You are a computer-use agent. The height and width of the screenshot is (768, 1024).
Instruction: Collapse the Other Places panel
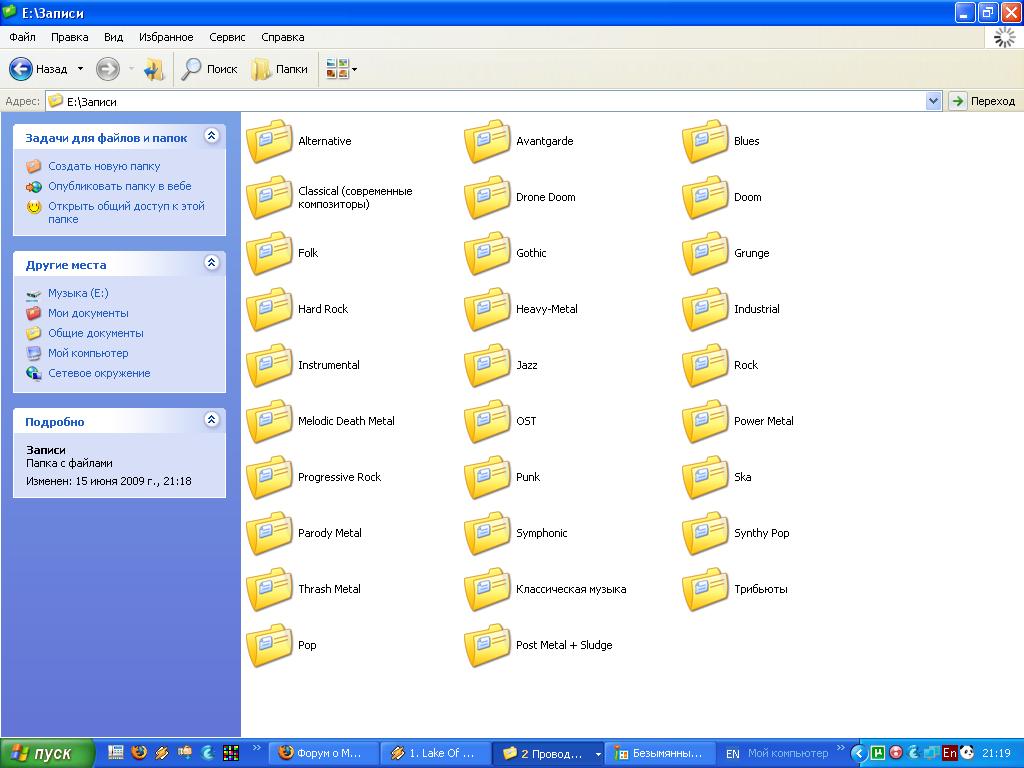pyautogui.click(x=211, y=263)
